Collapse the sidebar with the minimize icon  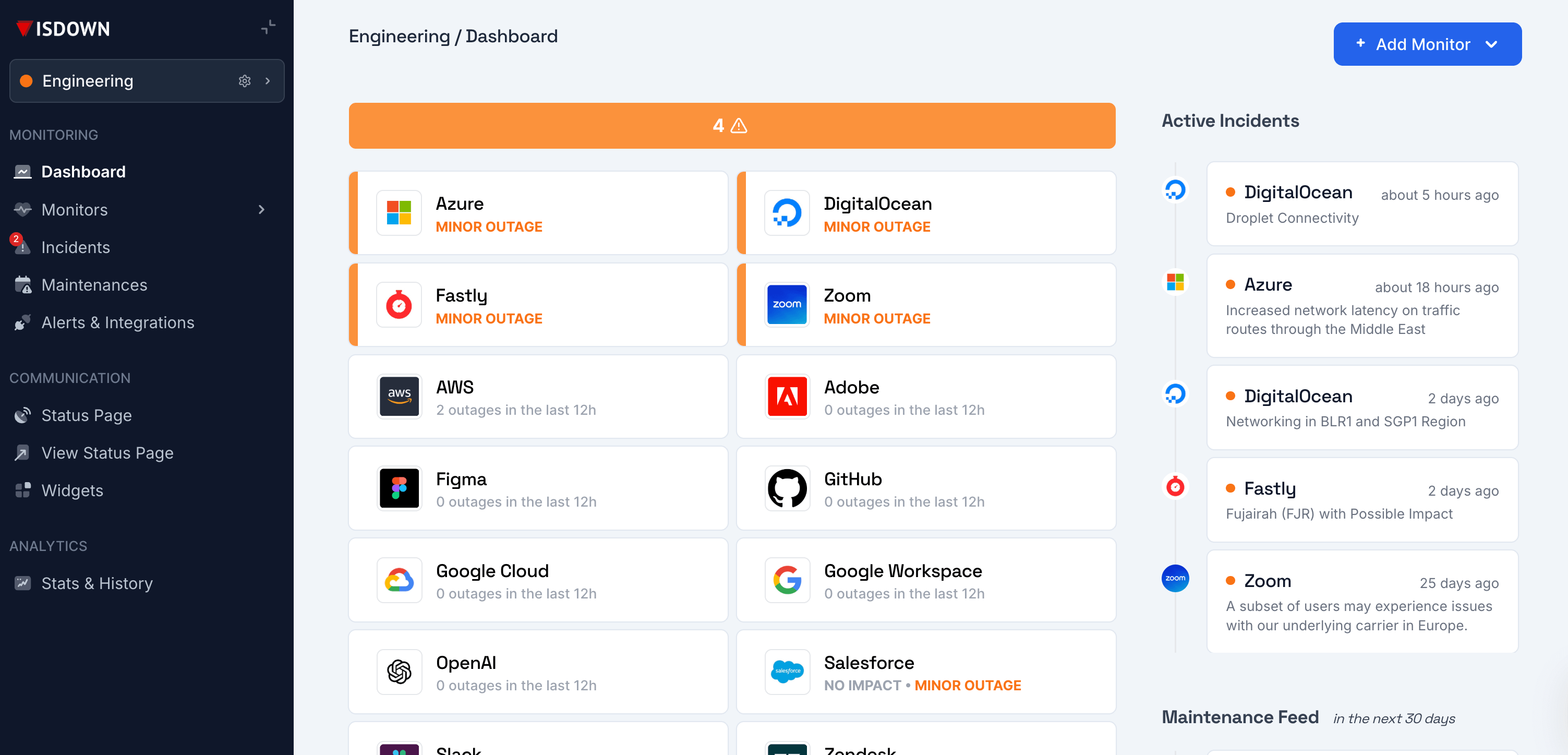pyautogui.click(x=269, y=27)
